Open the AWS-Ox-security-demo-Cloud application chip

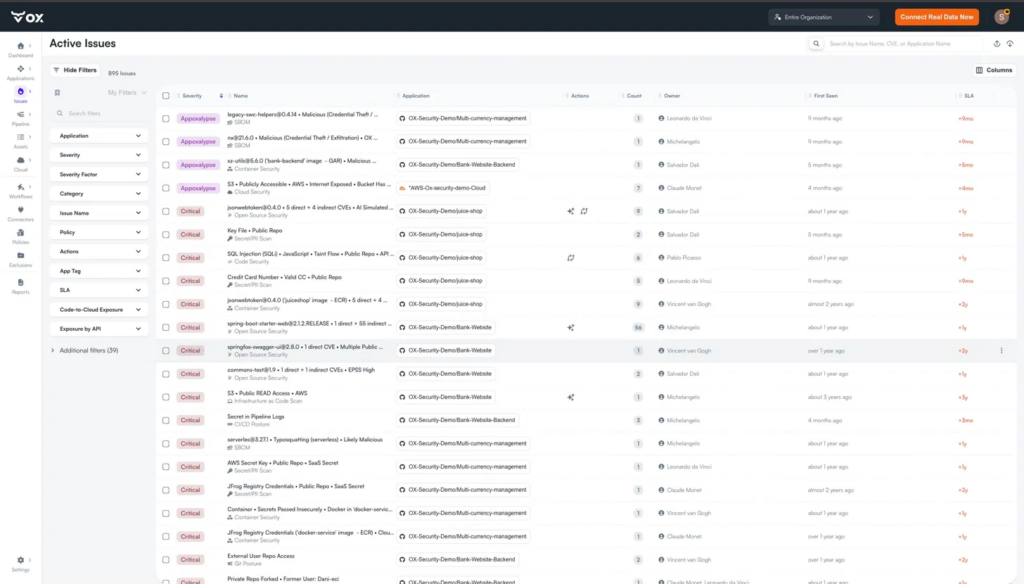pos(443,188)
